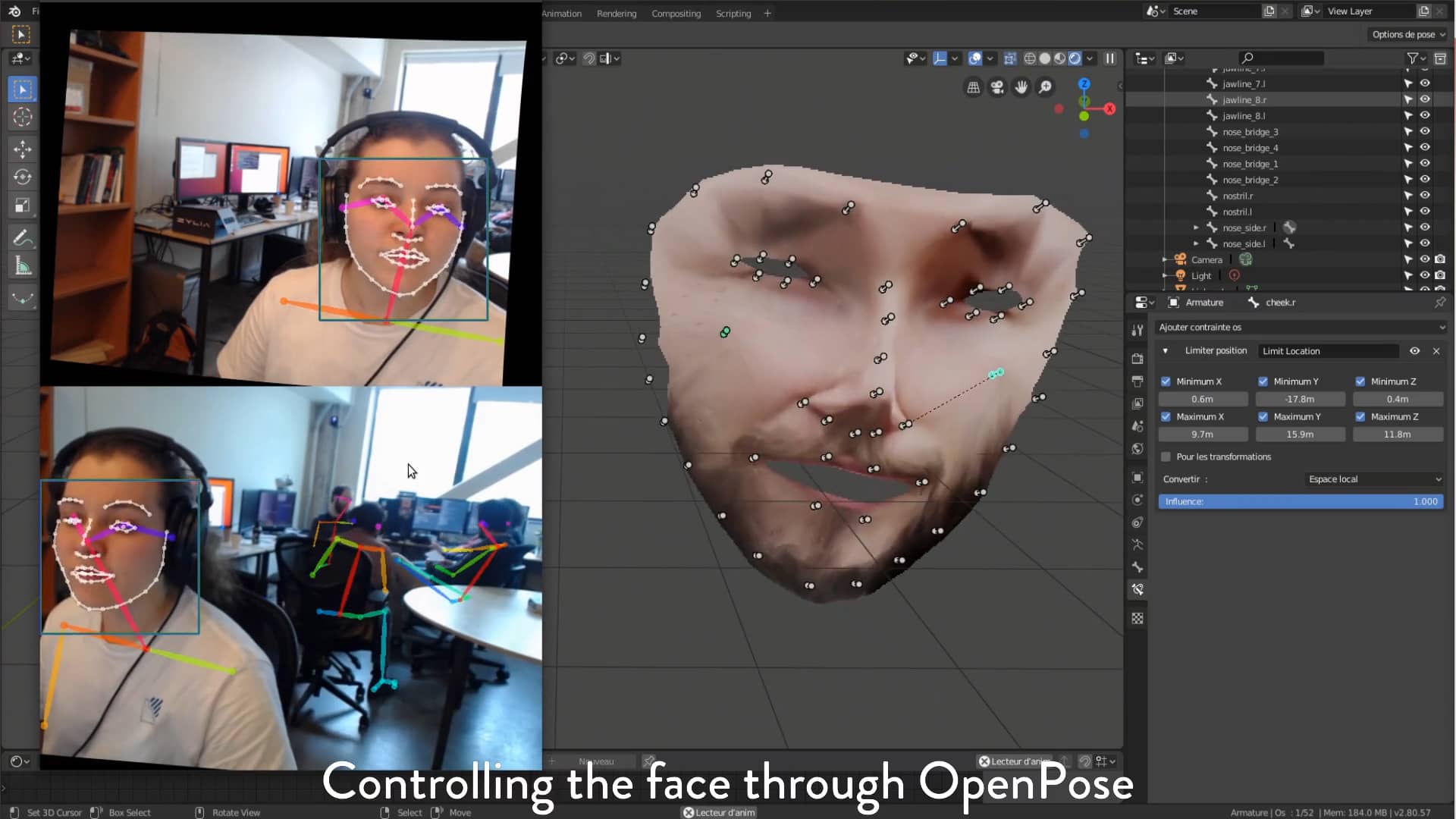Open the World Properties tab

coord(1137,448)
